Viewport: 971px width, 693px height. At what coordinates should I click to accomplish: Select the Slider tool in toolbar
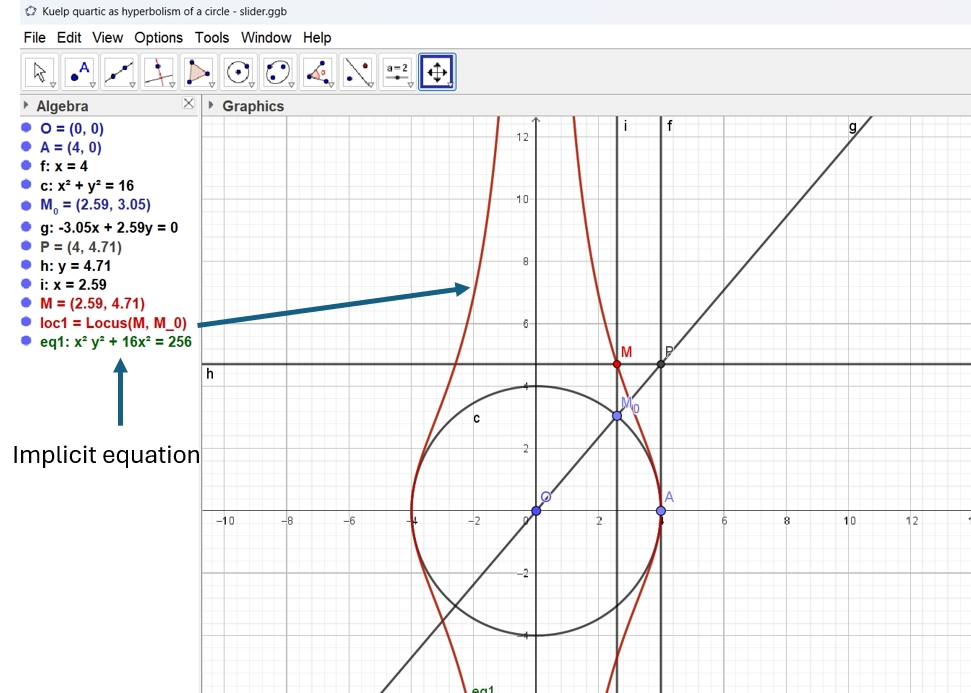click(x=397, y=72)
